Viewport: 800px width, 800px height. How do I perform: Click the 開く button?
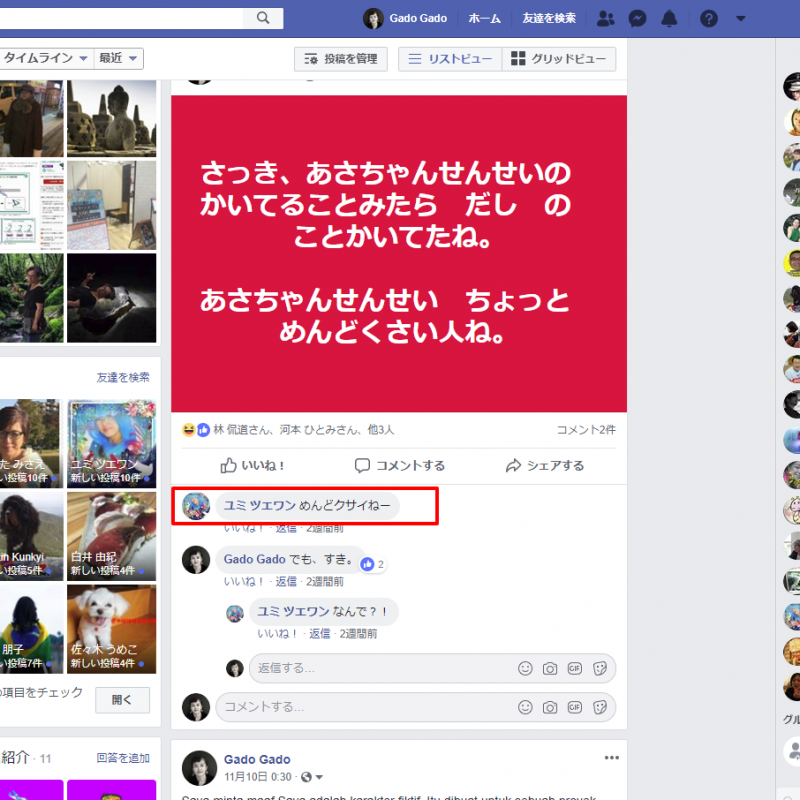pyautogui.click(x=122, y=700)
